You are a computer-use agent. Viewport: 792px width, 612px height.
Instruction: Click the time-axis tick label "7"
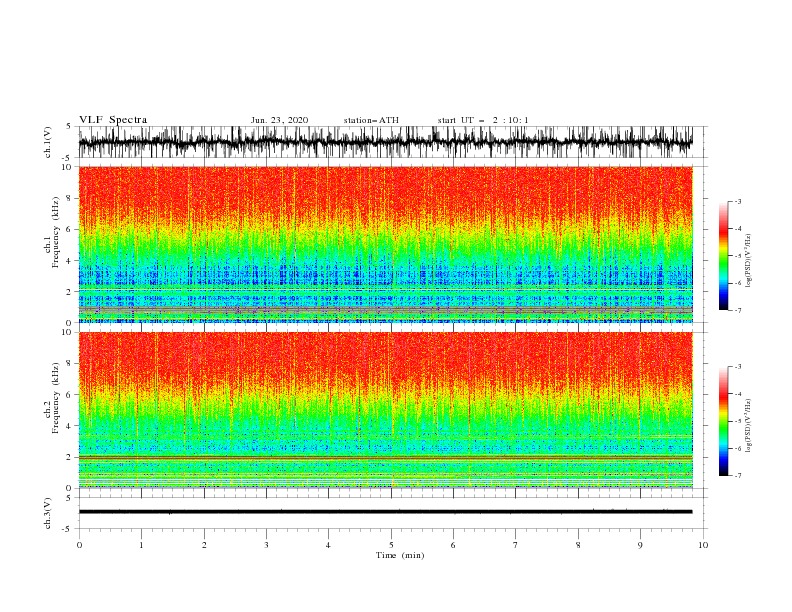click(x=515, y=545)
